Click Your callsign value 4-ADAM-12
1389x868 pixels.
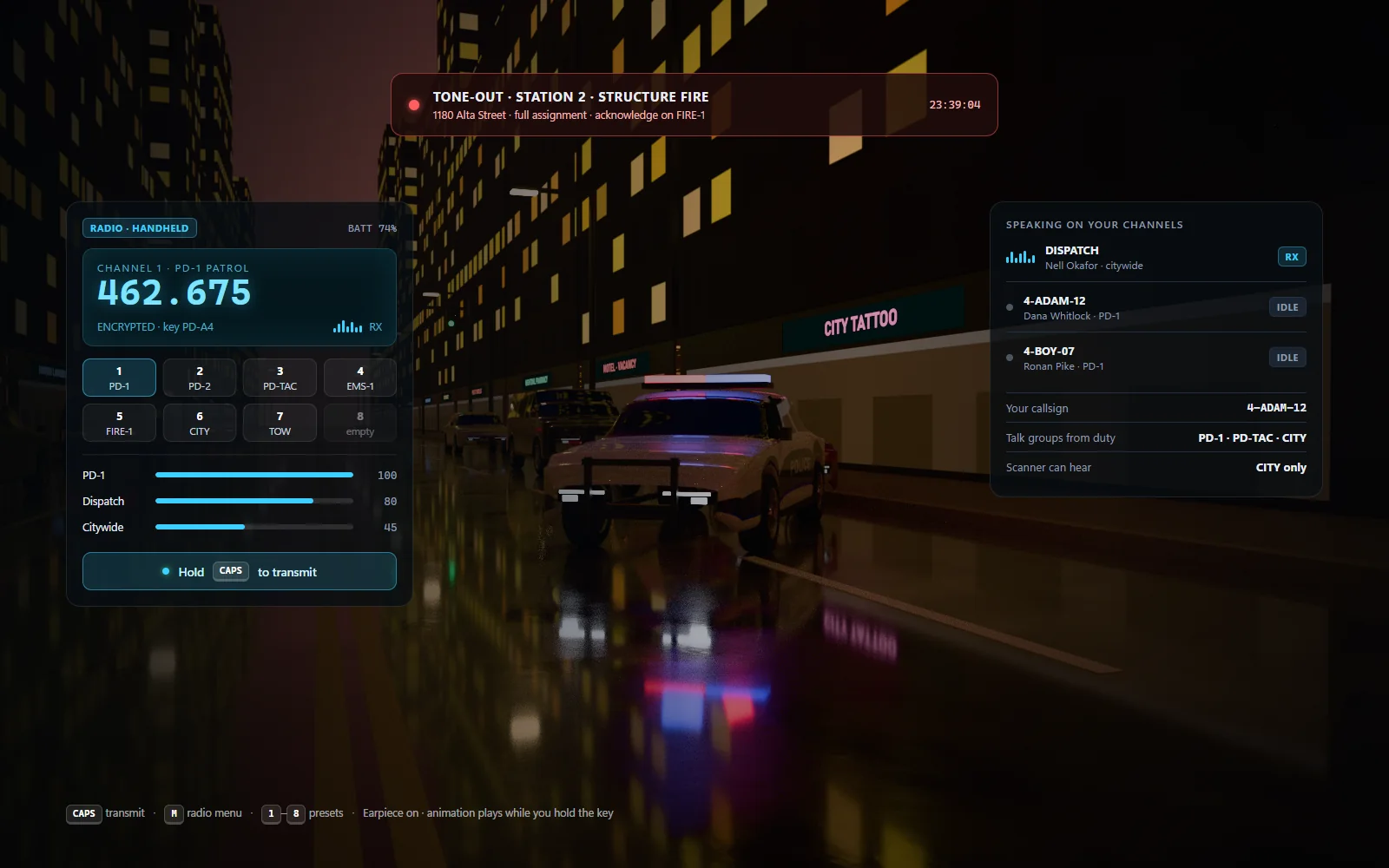click(1276, 408)
